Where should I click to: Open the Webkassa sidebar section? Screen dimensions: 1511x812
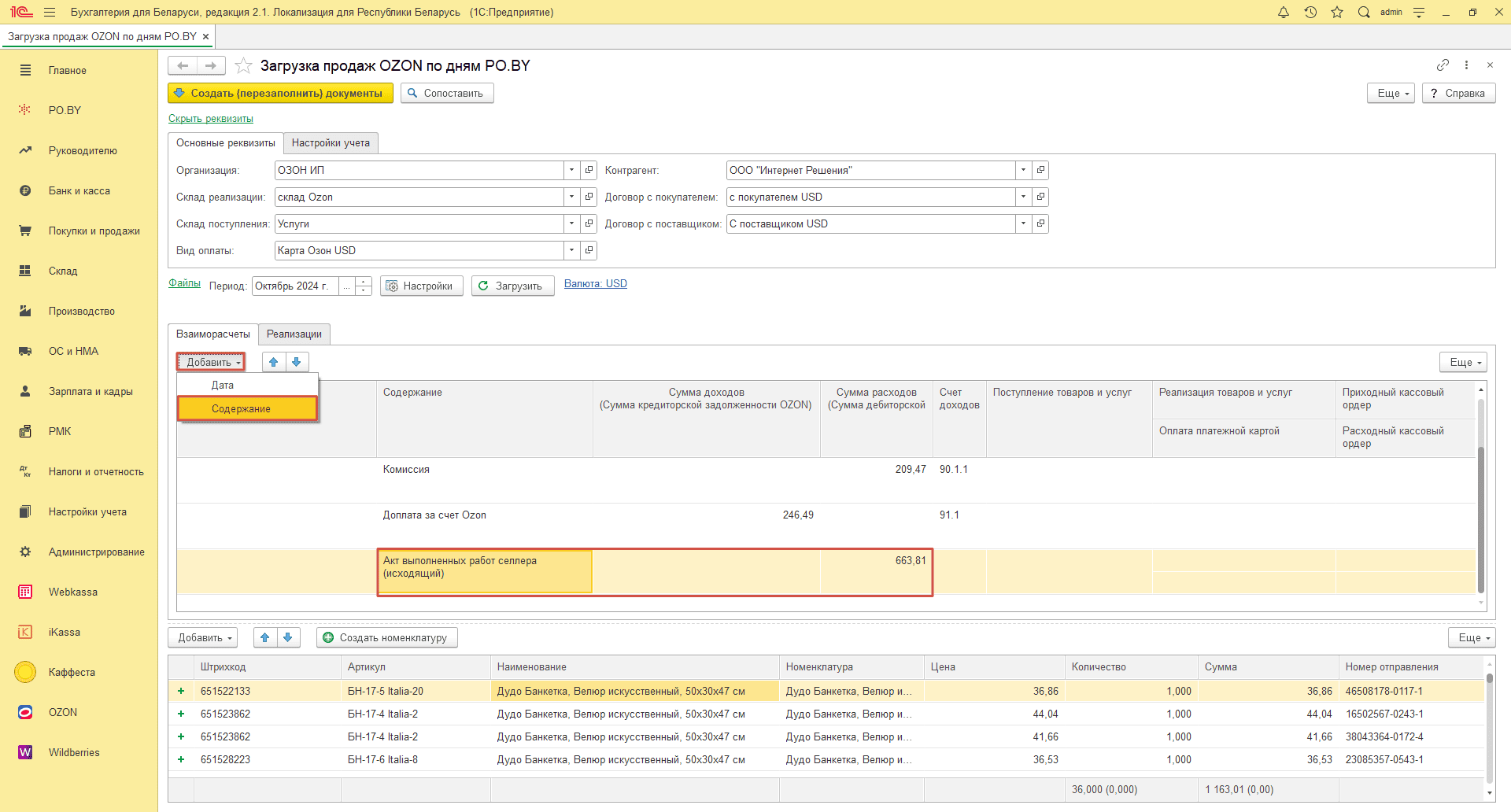[x=79, y=592]
